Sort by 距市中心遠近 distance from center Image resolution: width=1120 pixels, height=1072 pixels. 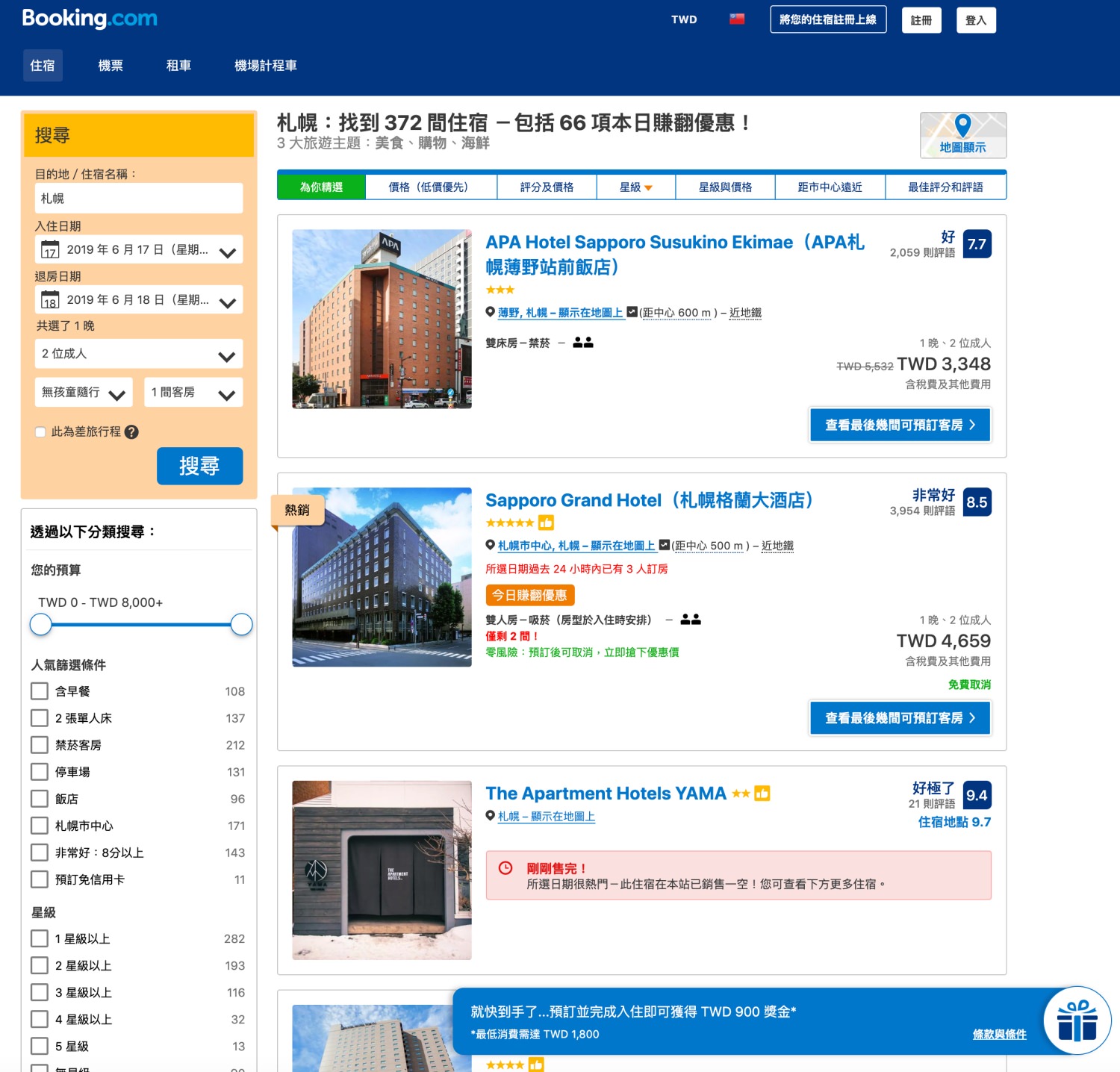[830, 187]
